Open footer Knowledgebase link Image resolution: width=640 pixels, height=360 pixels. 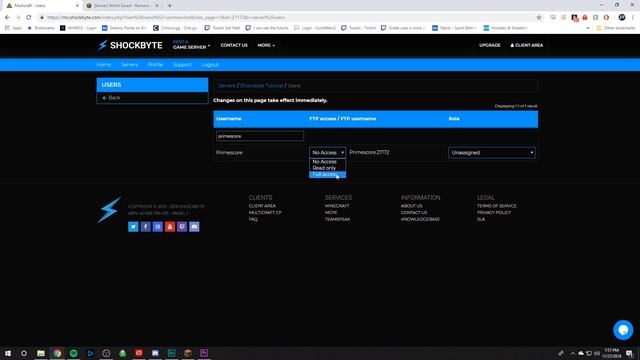pyautogui.click(x=420, y=219)
